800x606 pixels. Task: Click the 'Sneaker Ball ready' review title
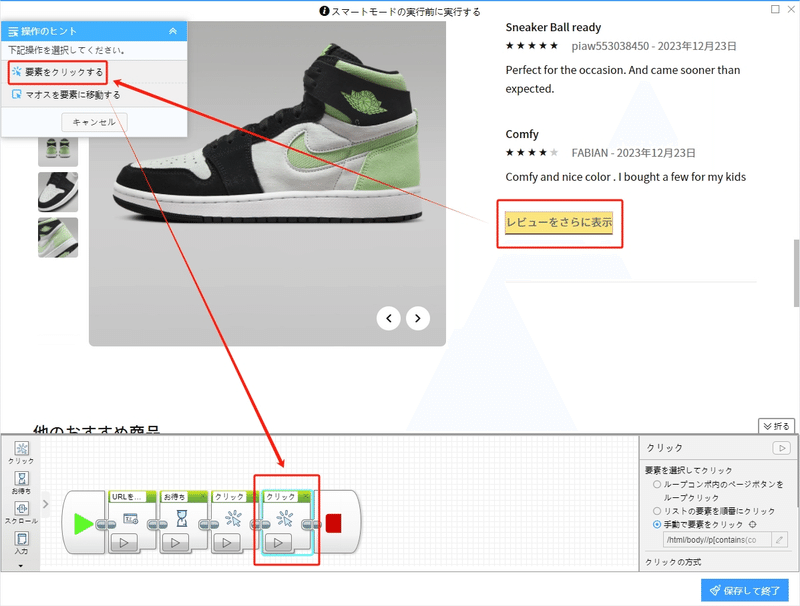point(553,28)
